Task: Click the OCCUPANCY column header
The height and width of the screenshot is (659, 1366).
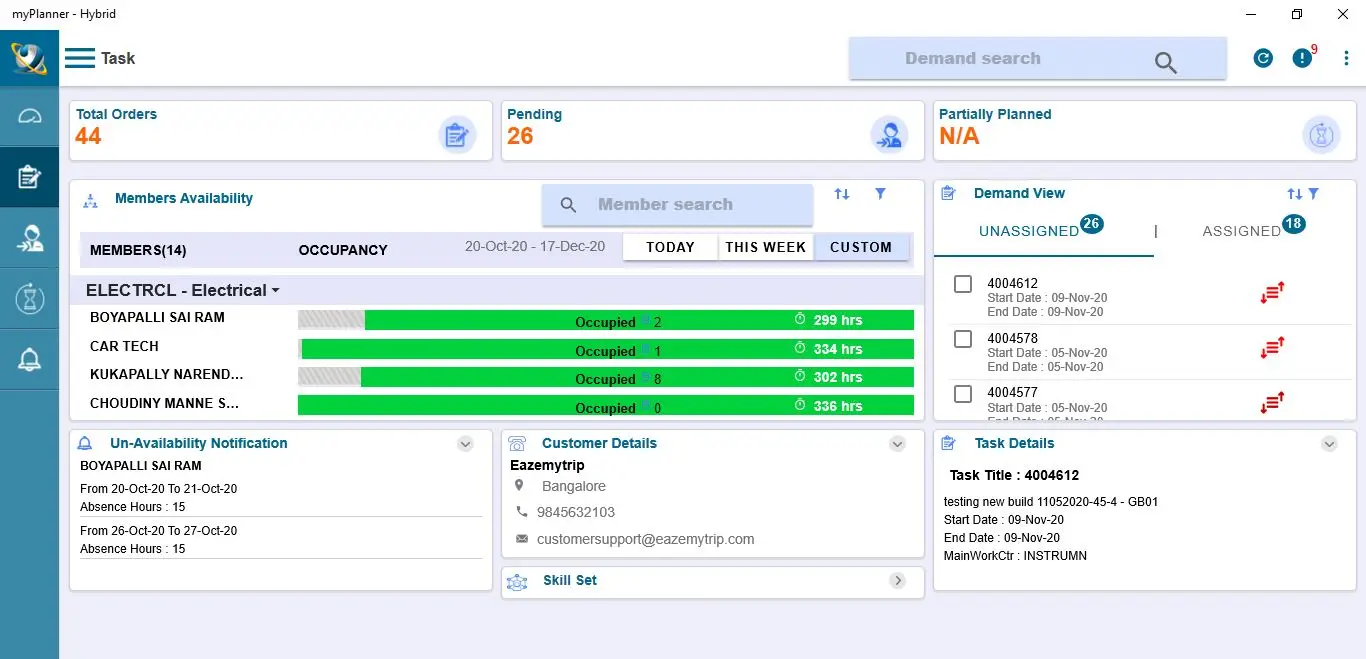Action: click(x=343, y=250)
